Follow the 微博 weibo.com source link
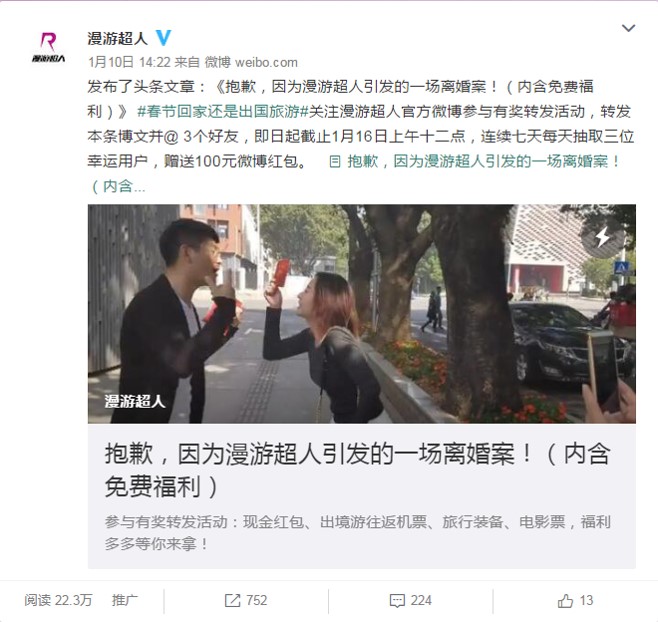658x622 pixels. click(251, 63)
